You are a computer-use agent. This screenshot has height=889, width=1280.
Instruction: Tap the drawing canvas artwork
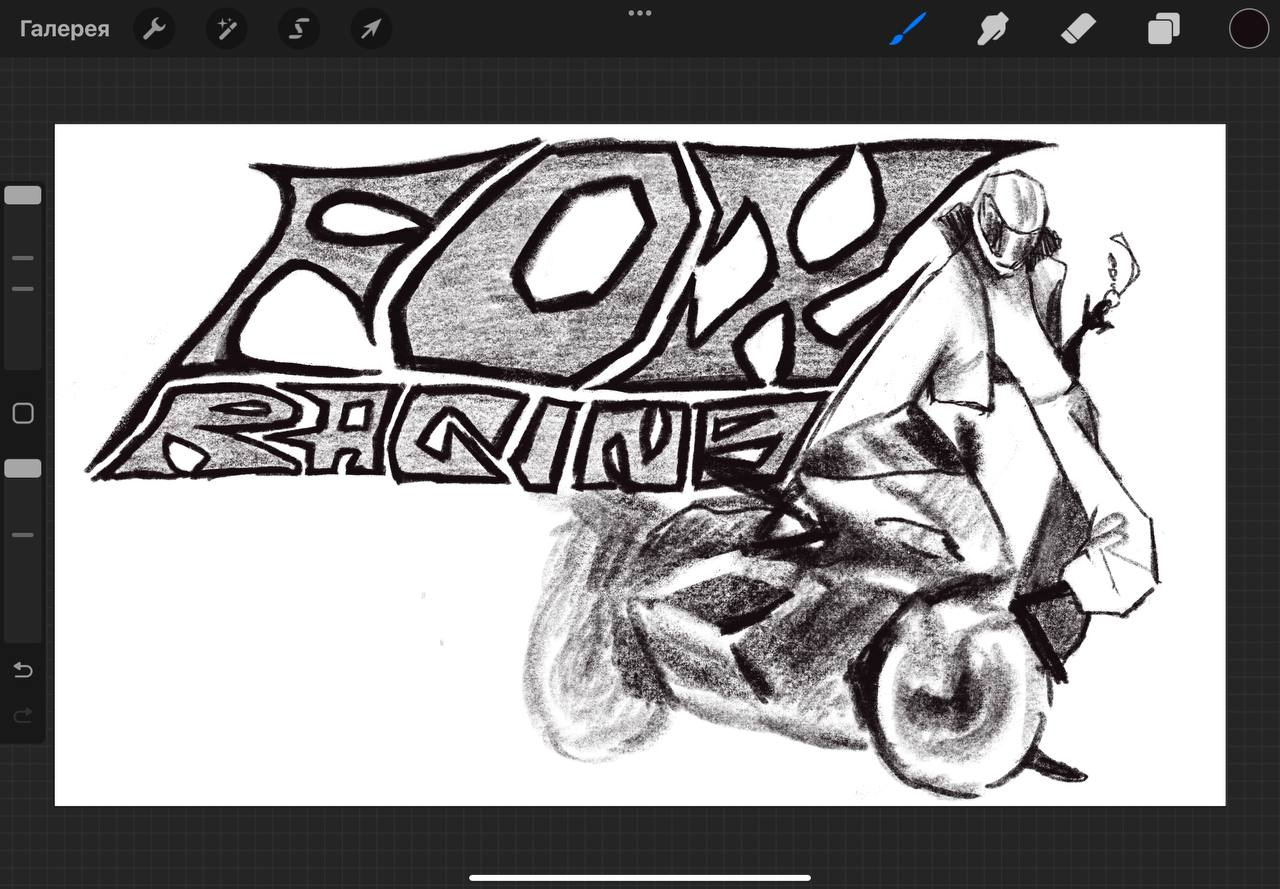pyautogui.click(x=640, y=465)
